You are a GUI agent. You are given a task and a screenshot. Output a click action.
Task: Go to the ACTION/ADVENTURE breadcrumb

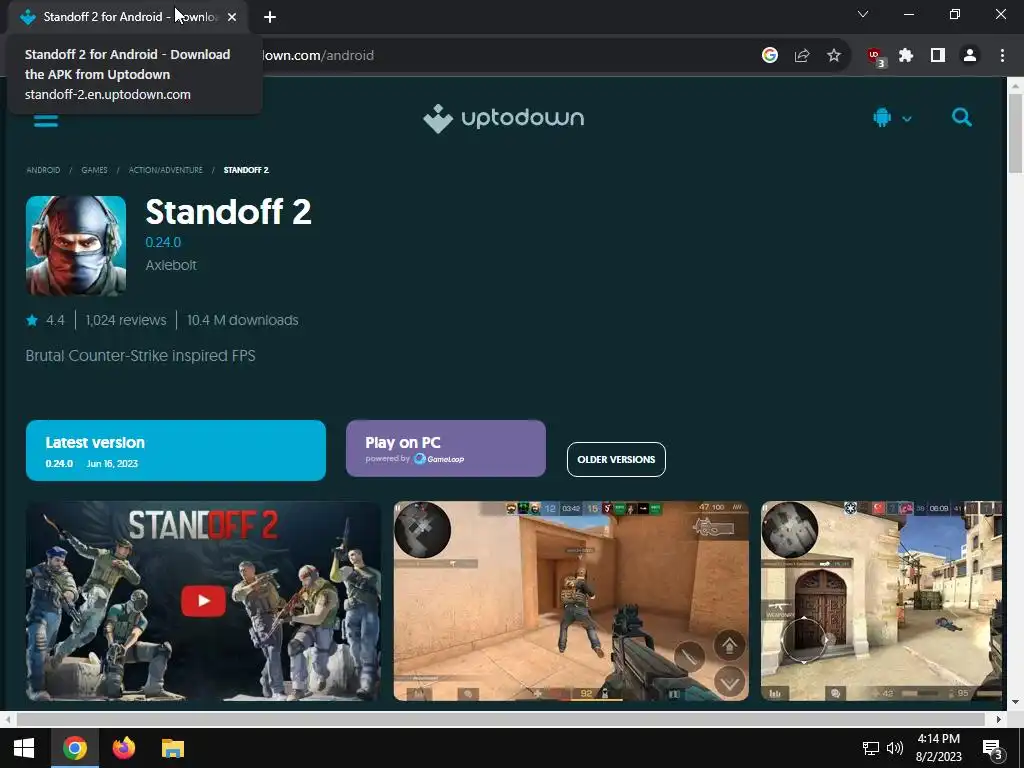tap(165, 170)
